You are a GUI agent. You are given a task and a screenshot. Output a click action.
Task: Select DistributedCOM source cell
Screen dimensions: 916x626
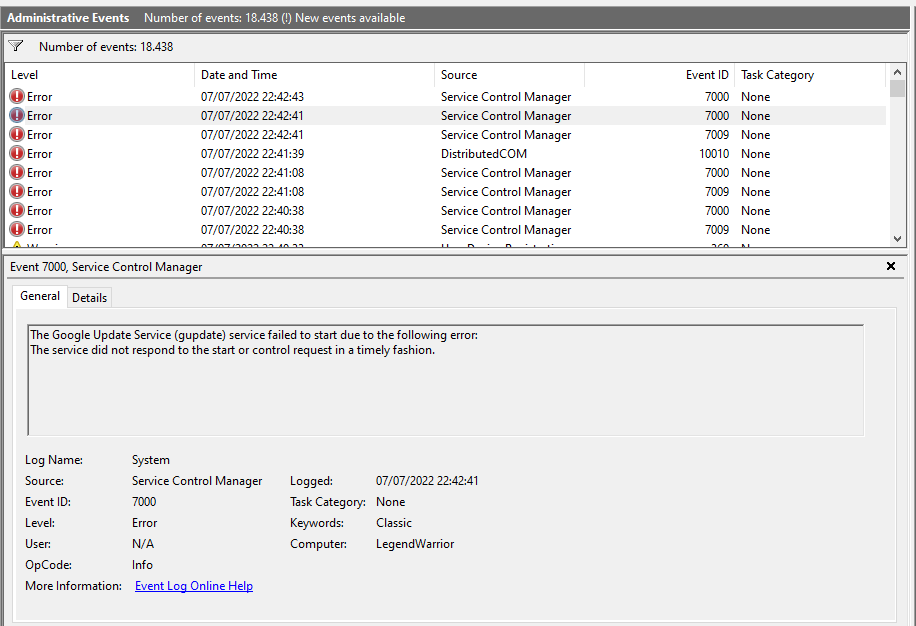click(484, 154)
